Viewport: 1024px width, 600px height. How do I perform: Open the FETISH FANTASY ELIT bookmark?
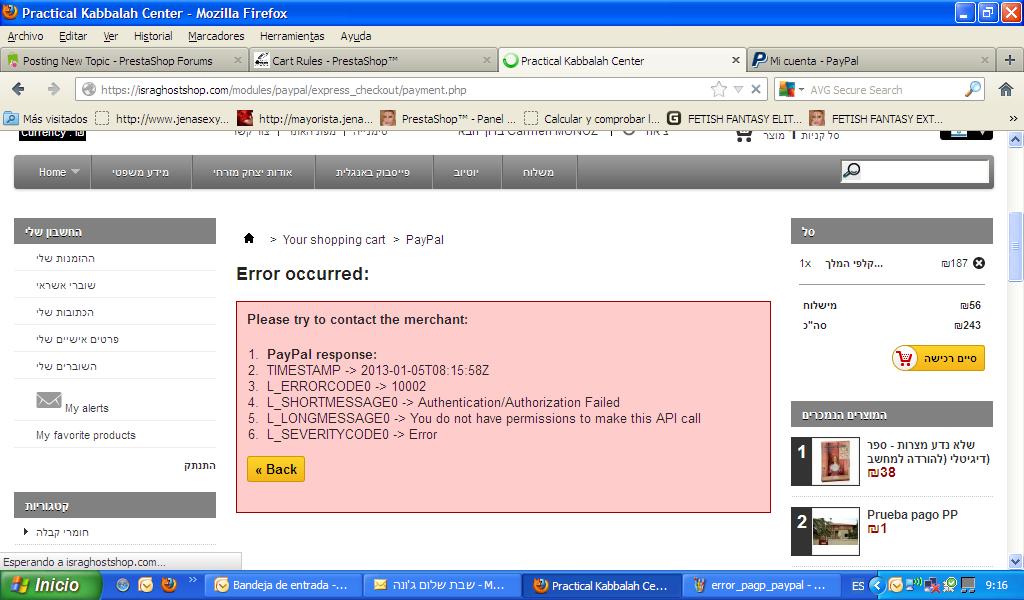coord(734,119)
